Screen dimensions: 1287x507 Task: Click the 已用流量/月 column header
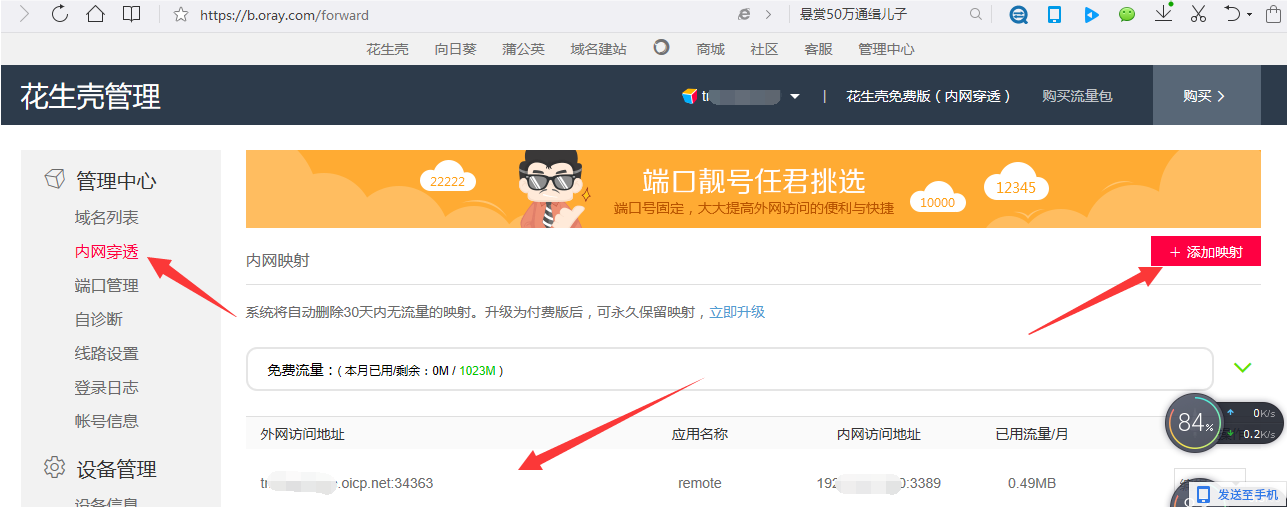coord(1032,434)
